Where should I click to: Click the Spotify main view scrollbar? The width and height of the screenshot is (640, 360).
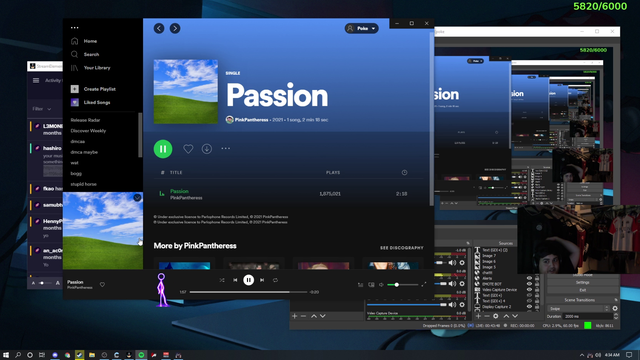(431, 118)
